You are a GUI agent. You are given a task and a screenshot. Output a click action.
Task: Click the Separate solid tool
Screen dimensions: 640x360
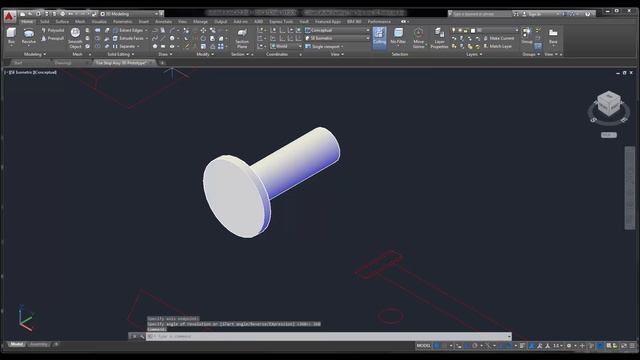[124, 47]
